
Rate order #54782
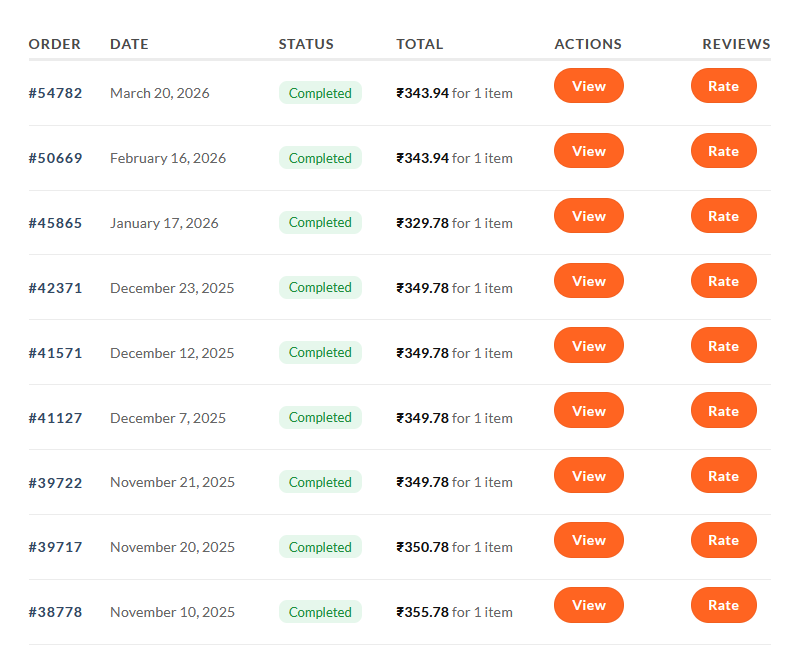point(723,86)
